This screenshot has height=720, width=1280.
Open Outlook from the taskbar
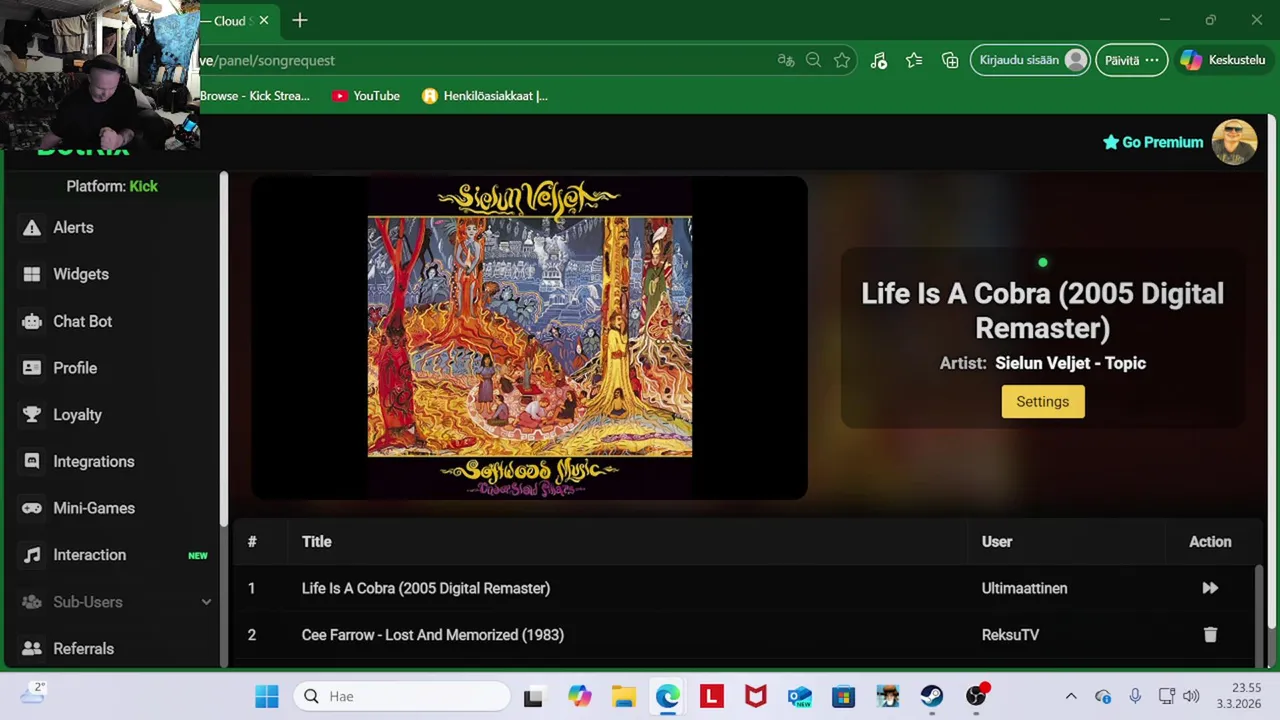click(x=800, y=696)
